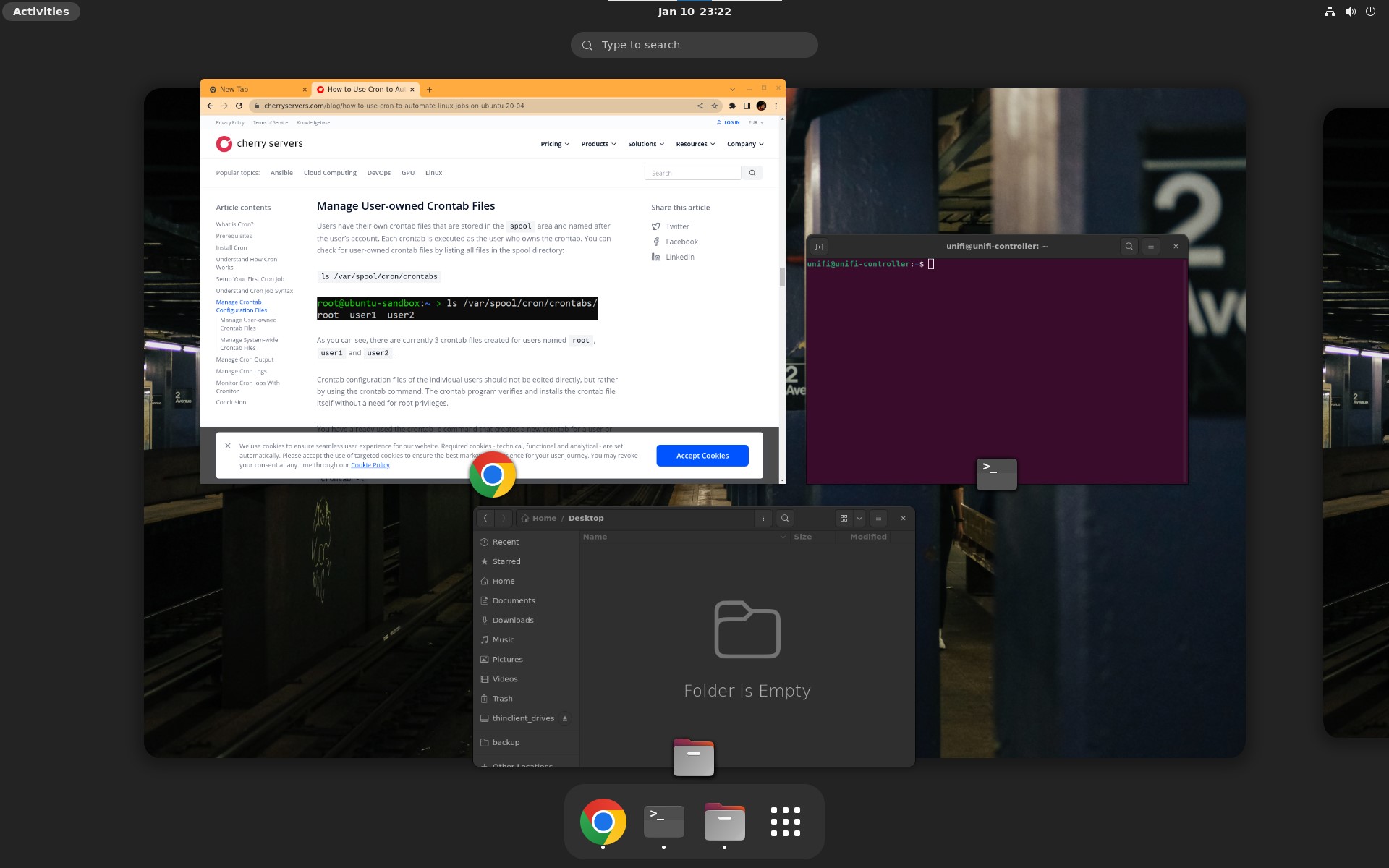Go back in Files window
This screenshot has width=1389, height=868.
485,518
